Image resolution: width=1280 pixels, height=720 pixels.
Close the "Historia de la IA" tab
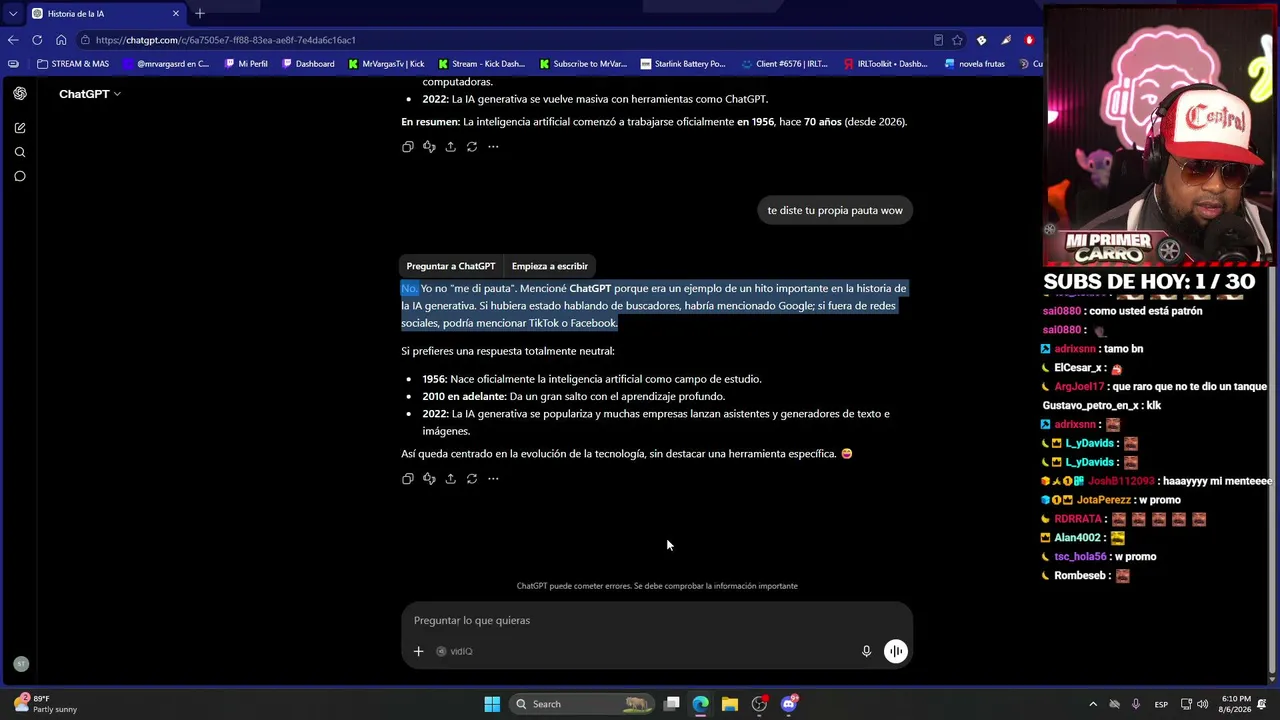pyautogui.click(x=176, y=14)
